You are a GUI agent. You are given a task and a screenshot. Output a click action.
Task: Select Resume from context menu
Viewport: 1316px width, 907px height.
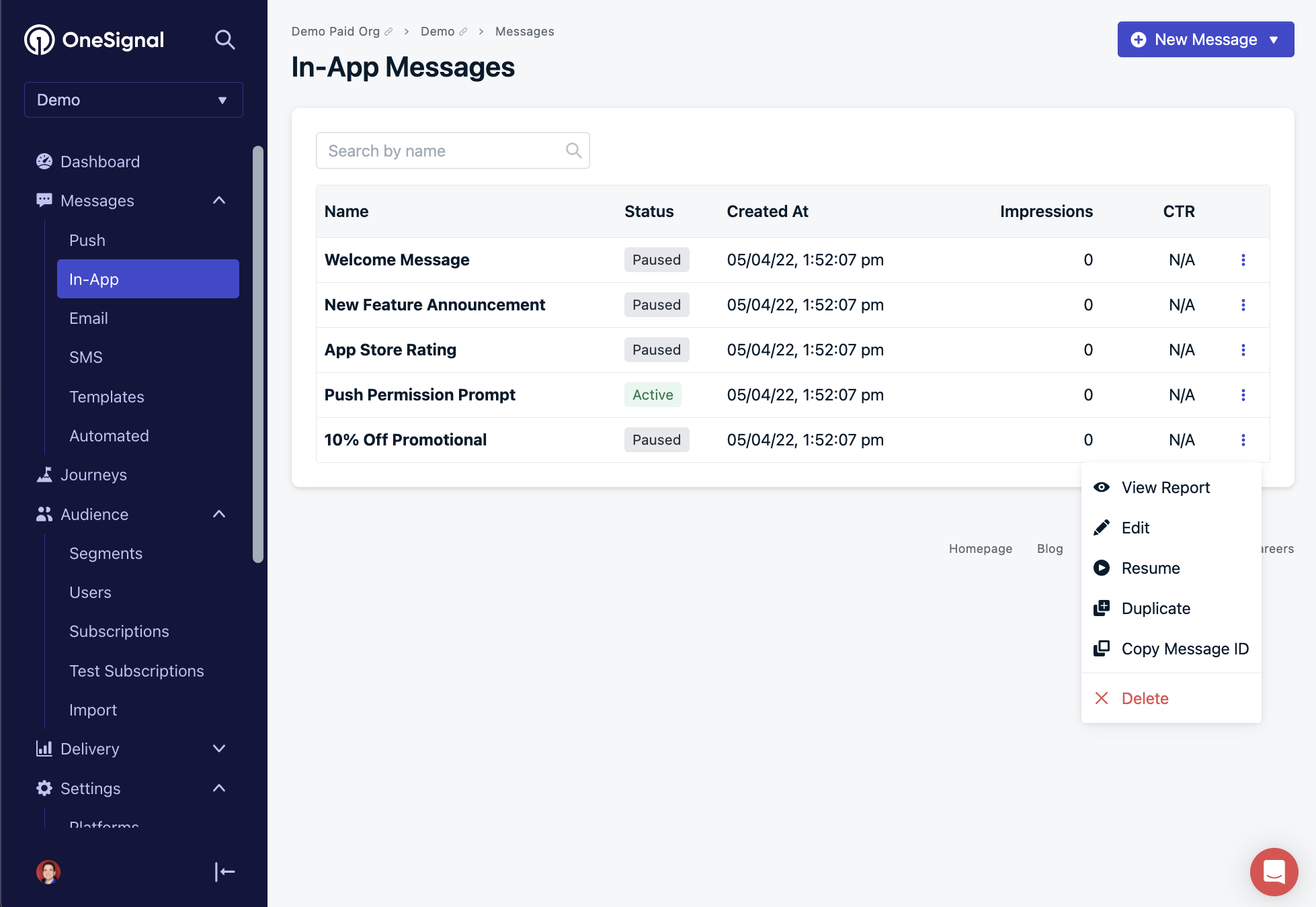(1150, 568)
